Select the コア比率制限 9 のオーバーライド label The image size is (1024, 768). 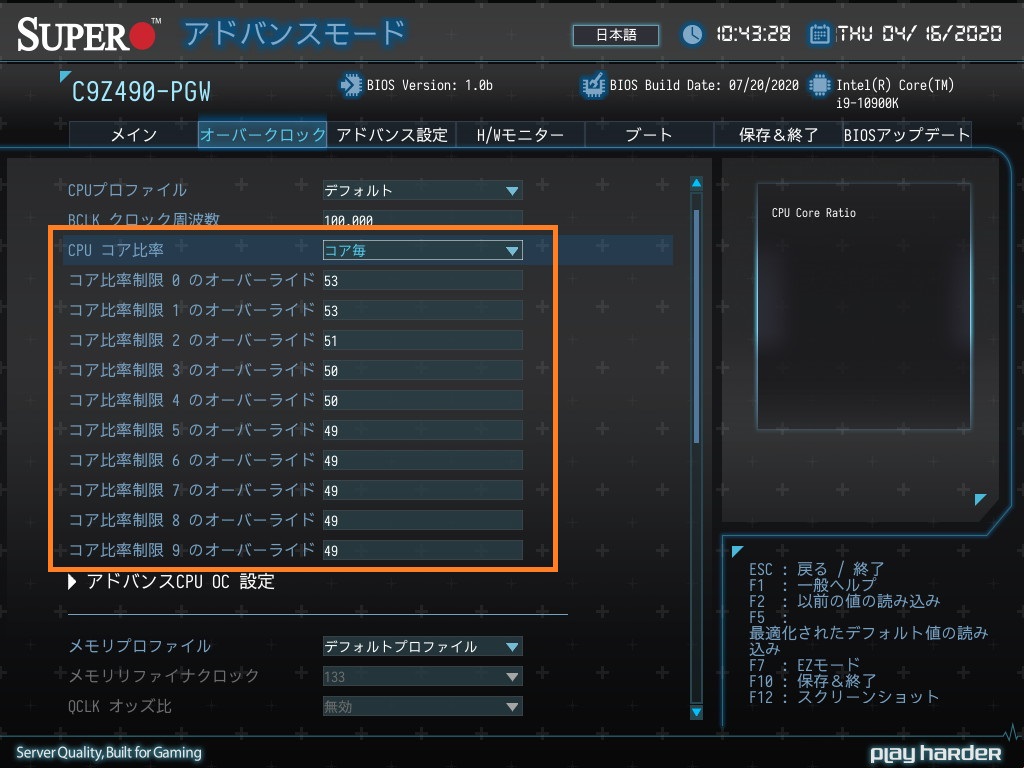coord(191,551)
